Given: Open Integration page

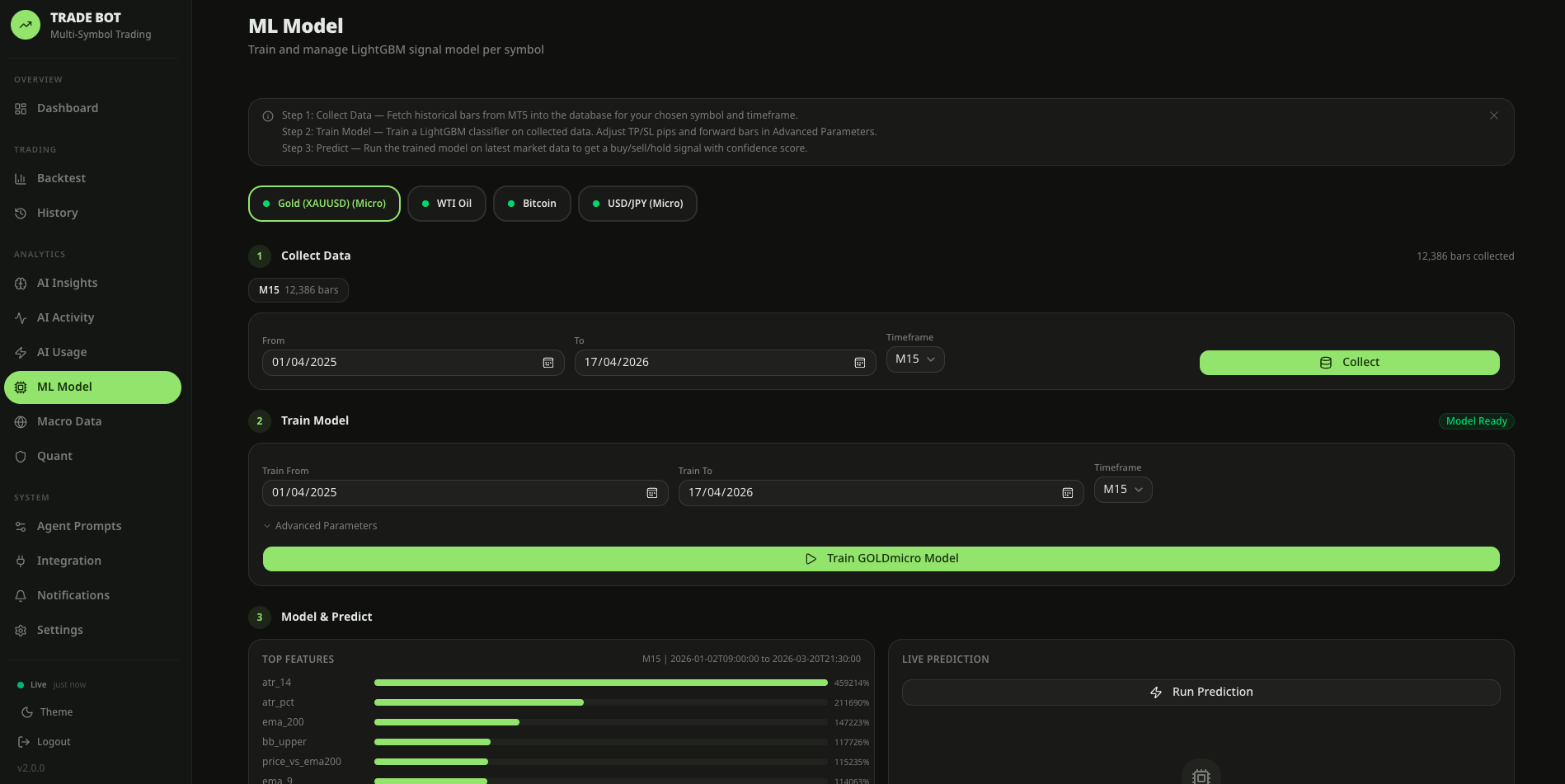Looking at the screenshot, I should [x=92, y=561].
